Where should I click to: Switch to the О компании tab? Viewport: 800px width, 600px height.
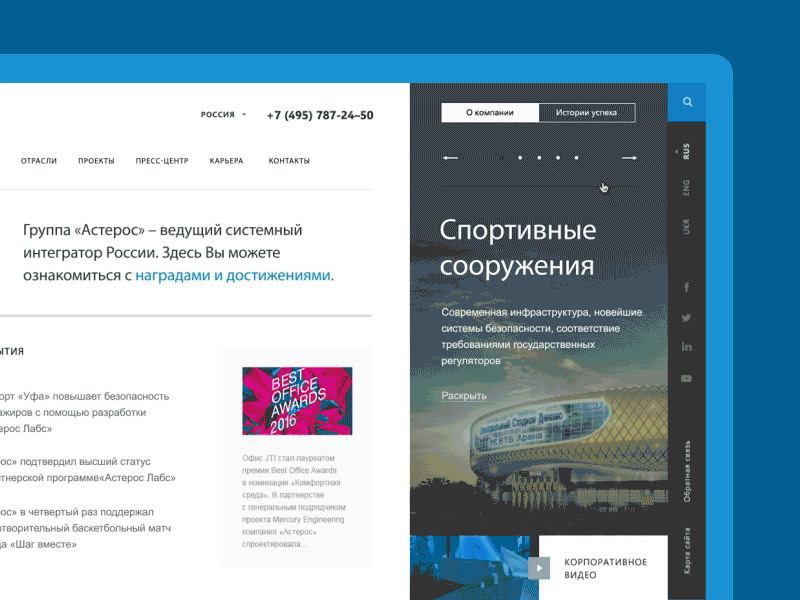pyautogui.click(x=490, y=113)
